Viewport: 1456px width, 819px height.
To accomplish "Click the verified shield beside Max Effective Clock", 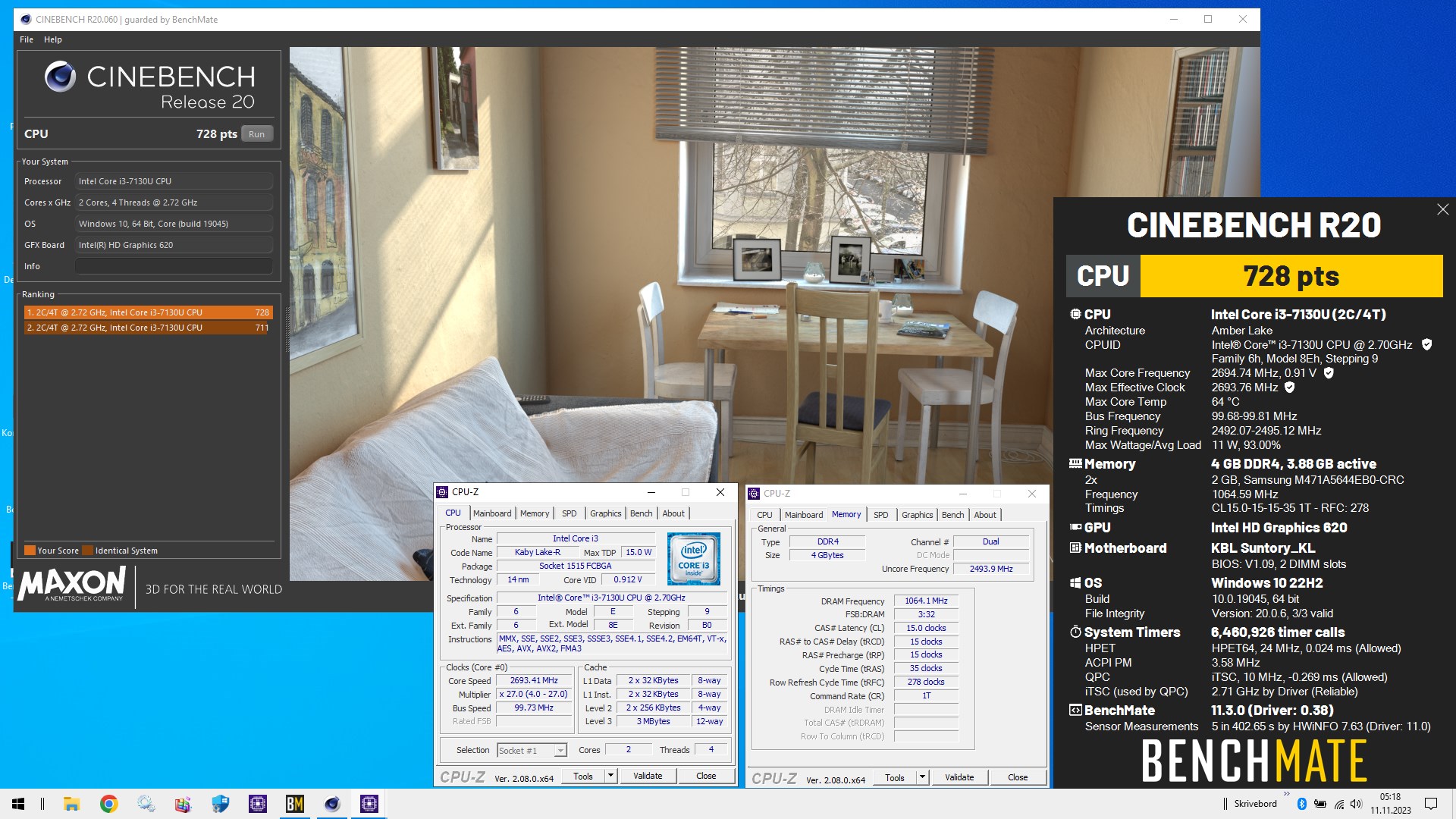I will [1290, 388].
